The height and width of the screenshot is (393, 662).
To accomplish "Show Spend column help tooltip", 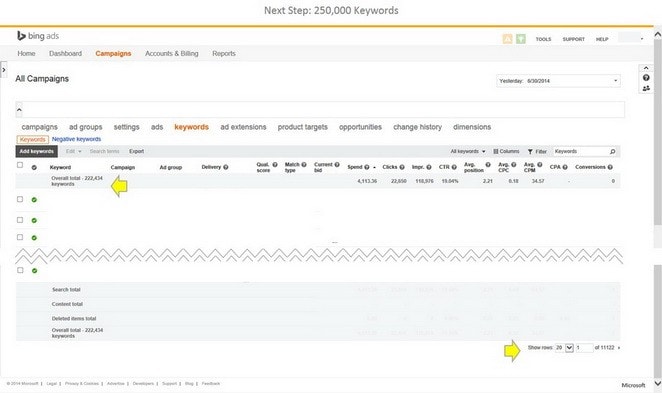I will 367,167.
